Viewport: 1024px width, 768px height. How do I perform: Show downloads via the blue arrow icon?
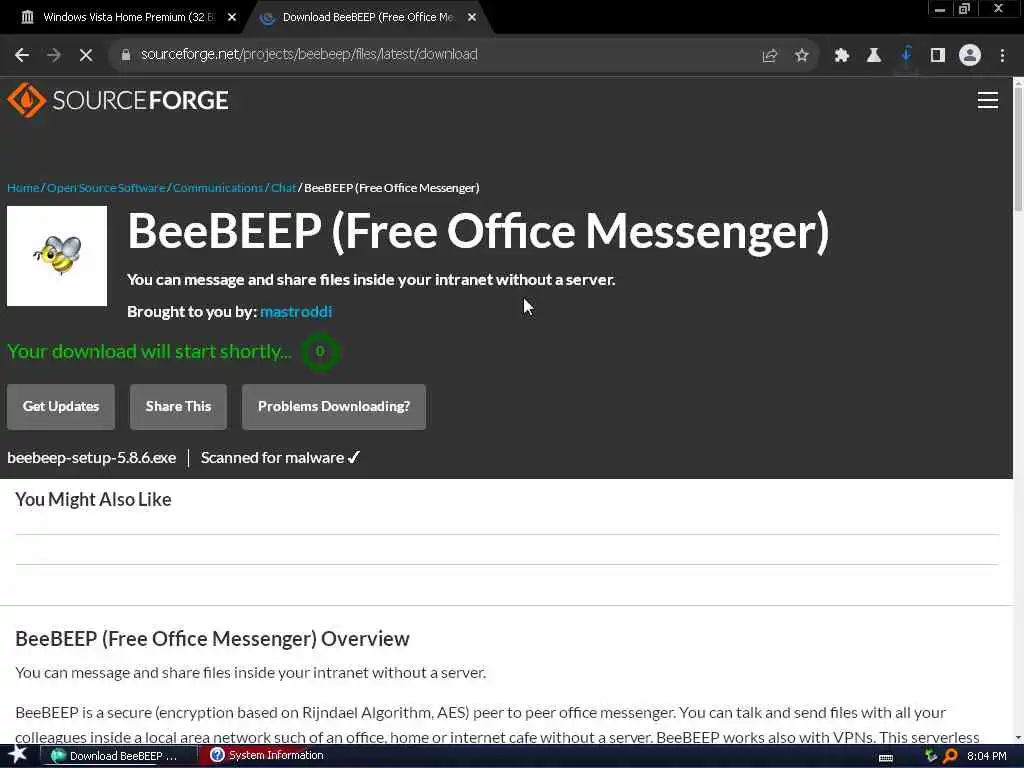coord(906,54)
